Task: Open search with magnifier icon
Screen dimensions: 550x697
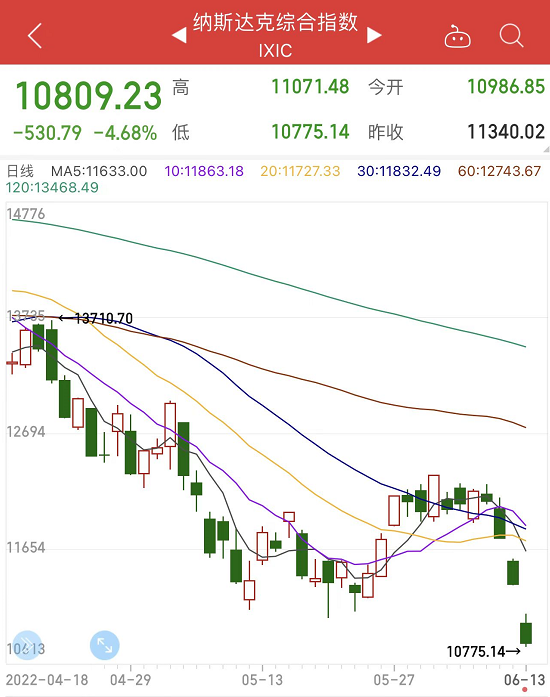Action: [511, 36]
